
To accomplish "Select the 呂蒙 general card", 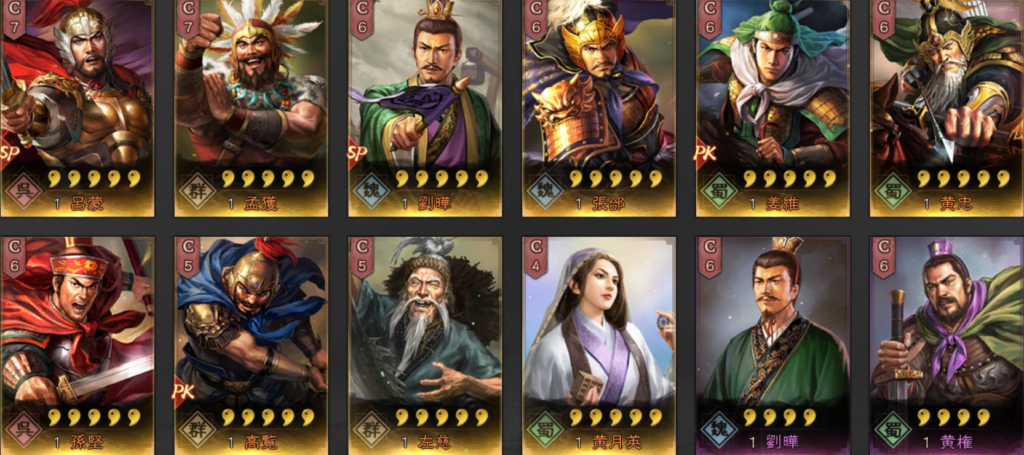I will tap(77, 108).
